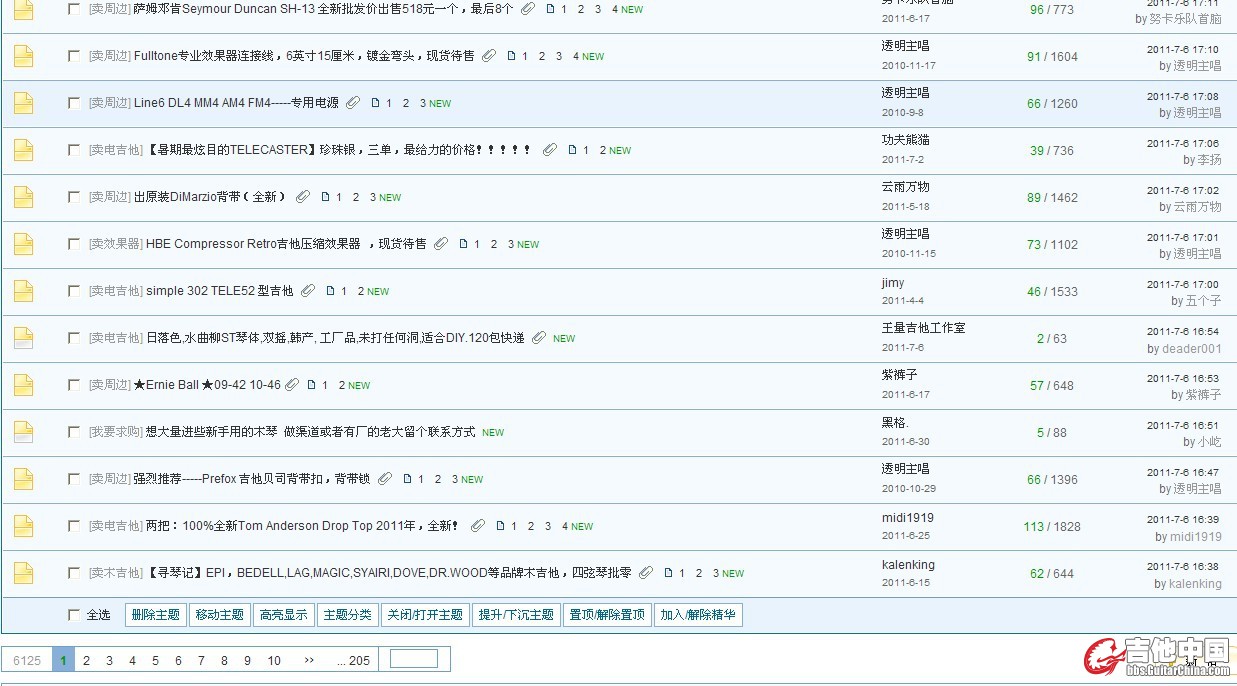1237x686 pixels.
Task: Click 置顶/解除置顶 button
Action: click(x=608, y=615)
